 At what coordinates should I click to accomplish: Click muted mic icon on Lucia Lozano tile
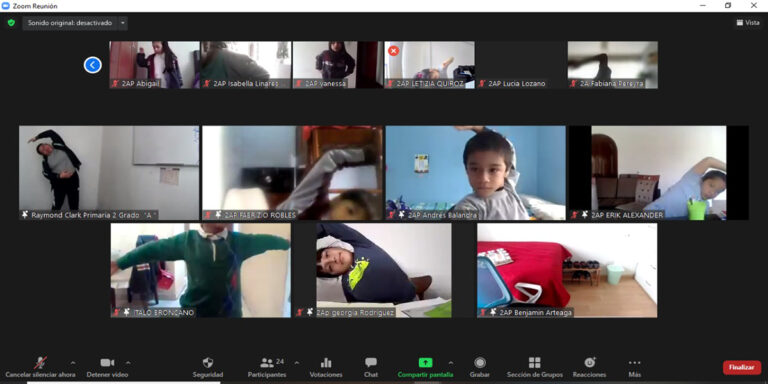[482, 84]
